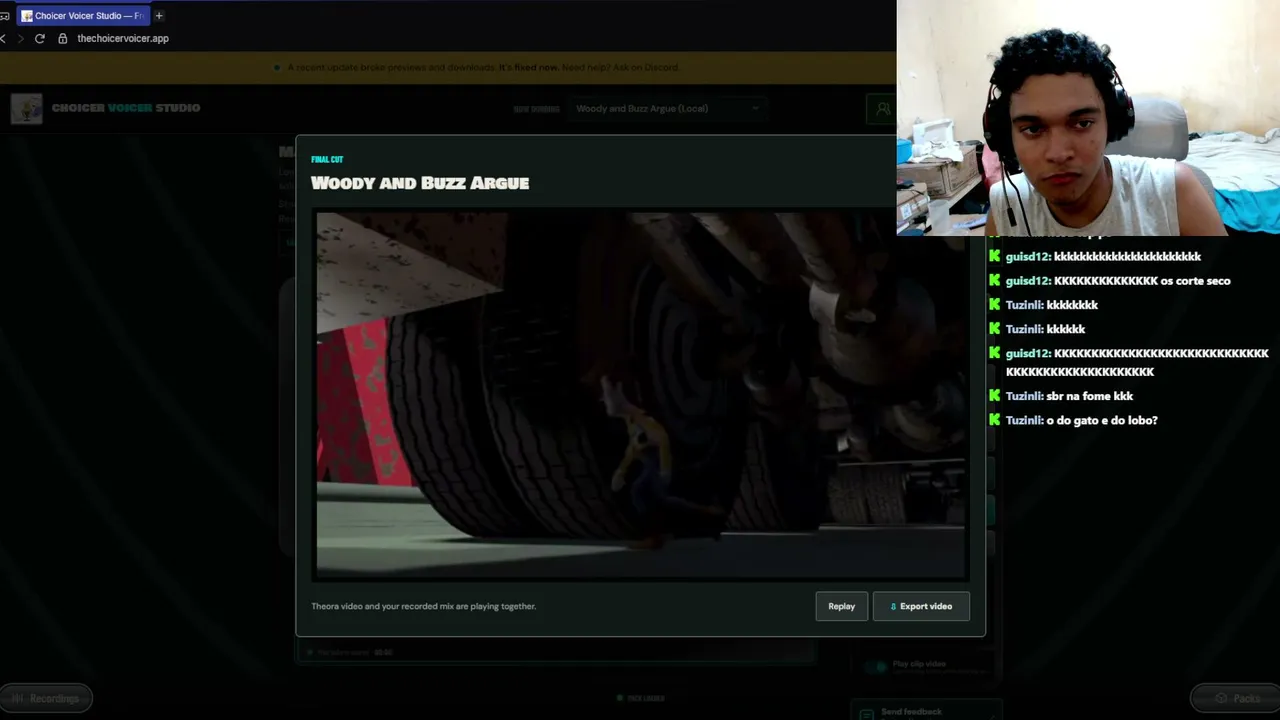This screenshot has width=1280, height=720.
Task: Export the final cut video
Action: tap(921, 606)
